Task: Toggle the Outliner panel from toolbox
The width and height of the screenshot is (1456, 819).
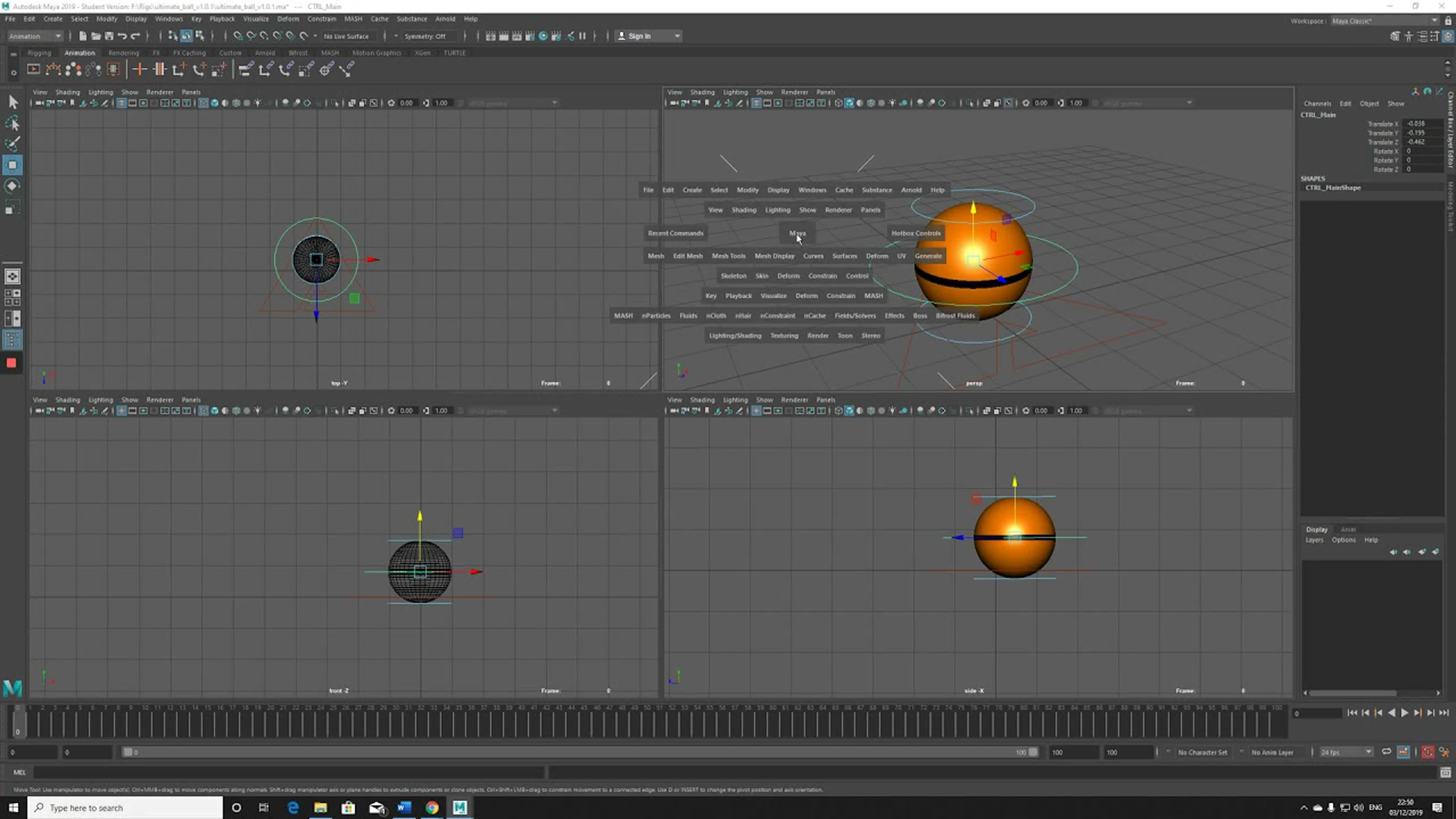Action: [12, 340]
